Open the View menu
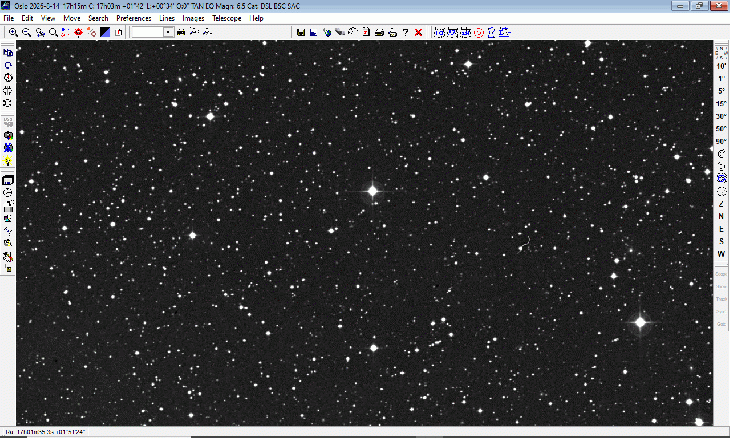The image size is (730, 438). (48, 18)
